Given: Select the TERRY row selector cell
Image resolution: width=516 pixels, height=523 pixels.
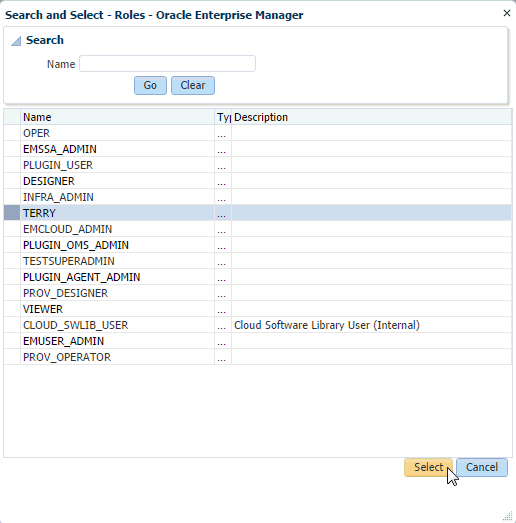Looking at the screenshot, I should [x=12, y=213].
